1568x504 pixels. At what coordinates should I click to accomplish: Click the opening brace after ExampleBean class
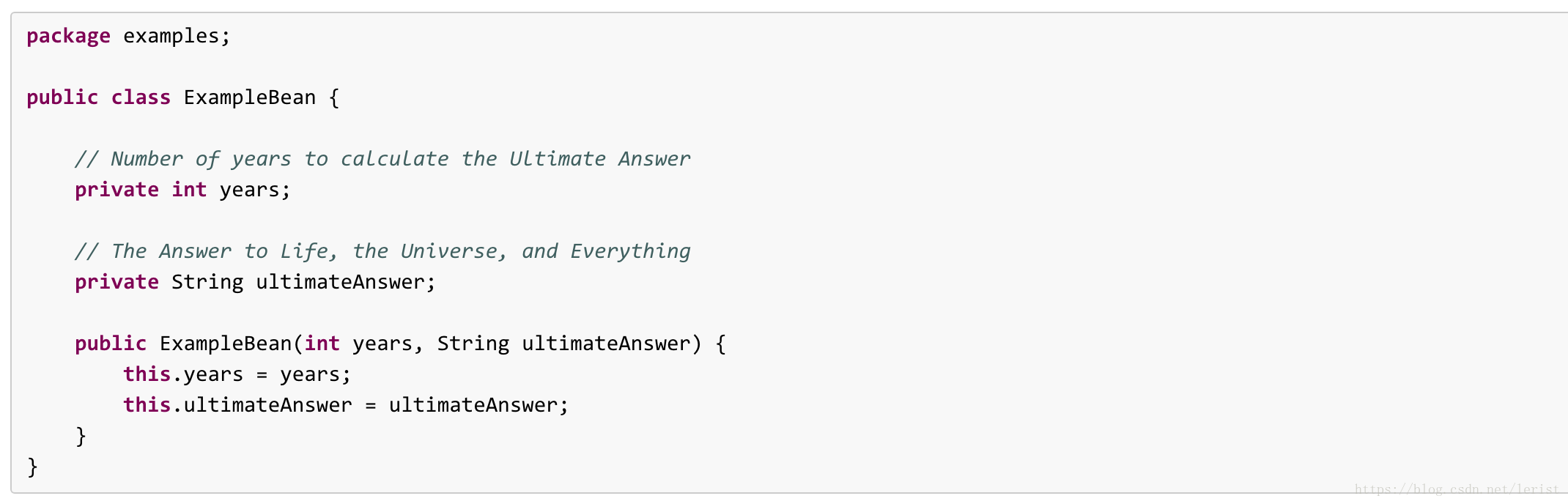(334, 97)
